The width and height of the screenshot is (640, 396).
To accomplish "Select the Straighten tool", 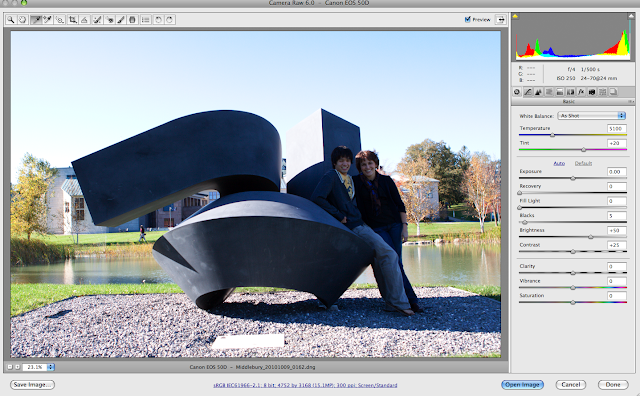I will [84, 20].
